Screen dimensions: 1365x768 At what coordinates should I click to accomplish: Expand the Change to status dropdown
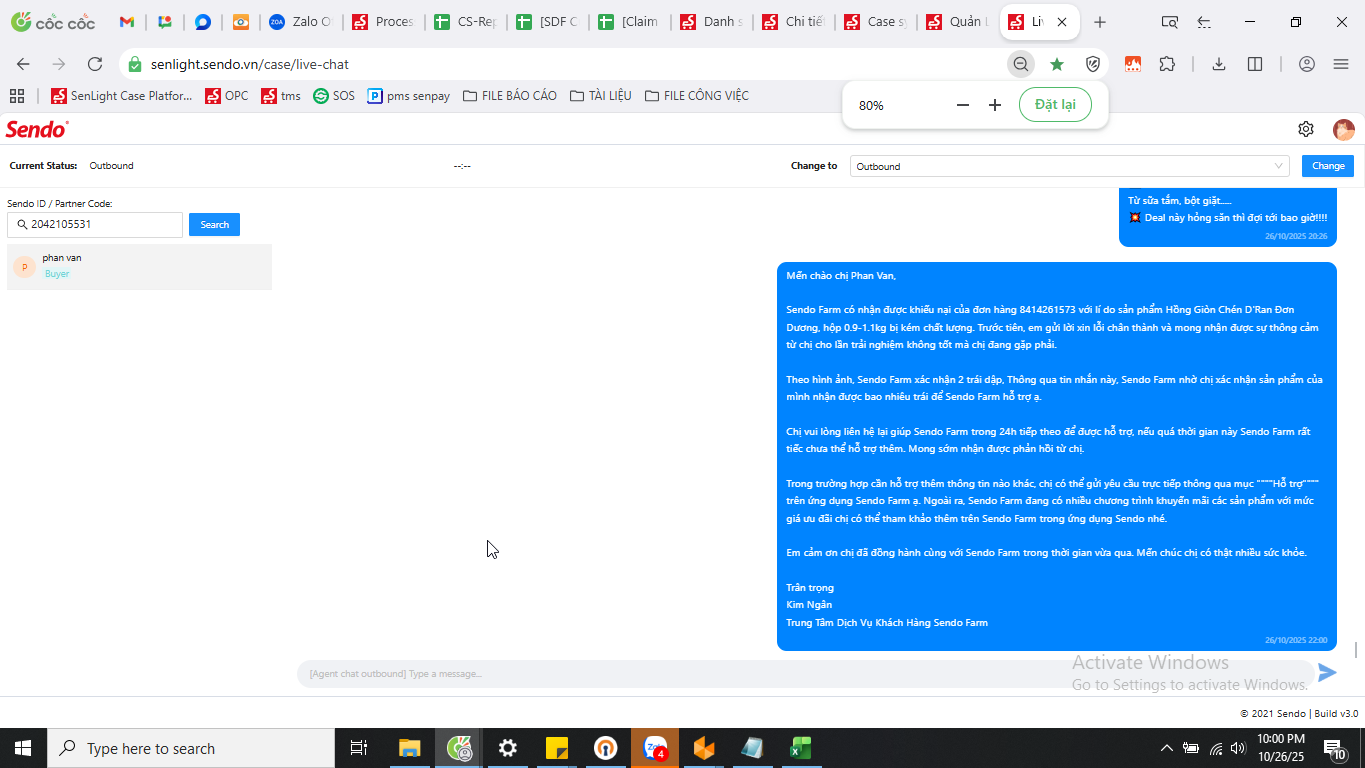[1069, 166]
